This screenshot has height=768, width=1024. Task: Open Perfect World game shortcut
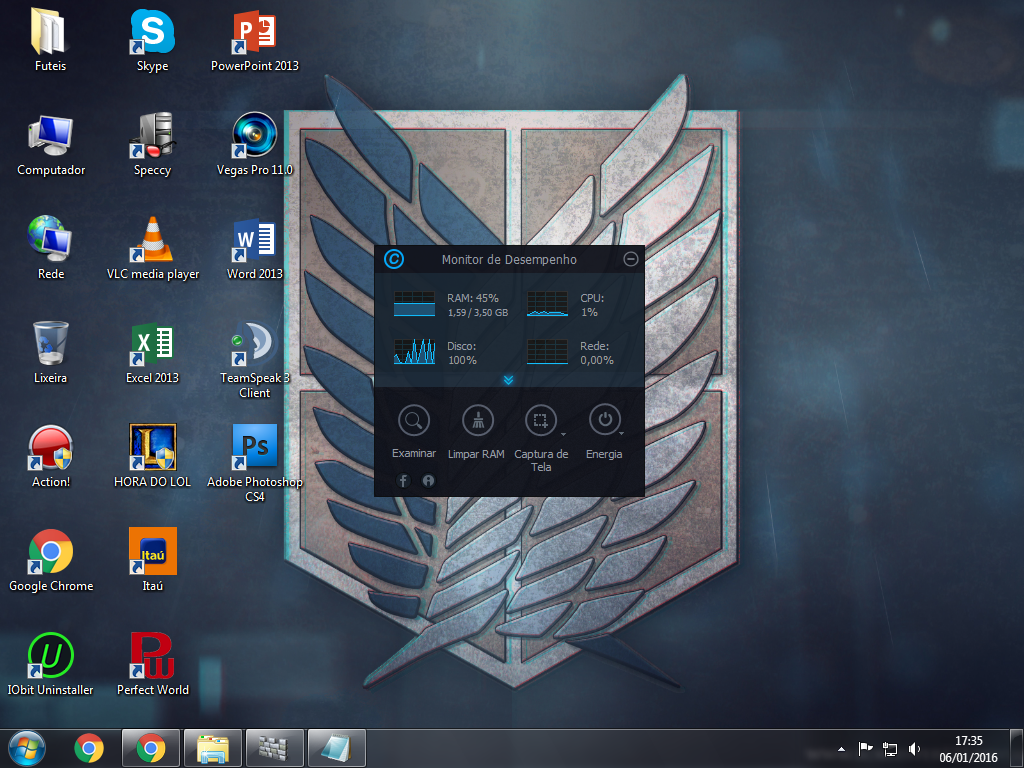pyautogui.click(x=152, y=664)
